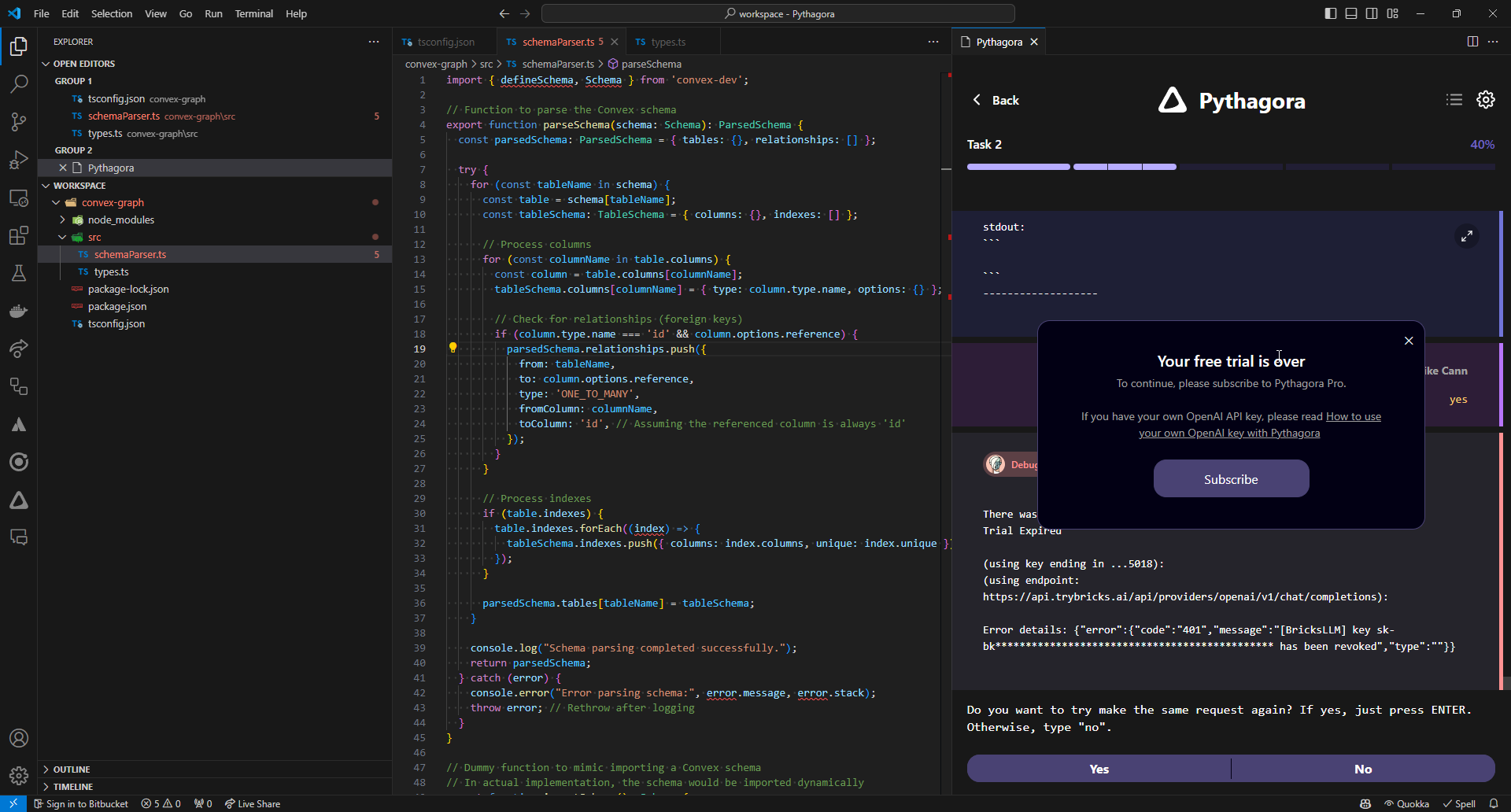This screenshot has width=1511, height=812.
Task: Click the Task 2 progress bar
Action: click(1230, 167)
